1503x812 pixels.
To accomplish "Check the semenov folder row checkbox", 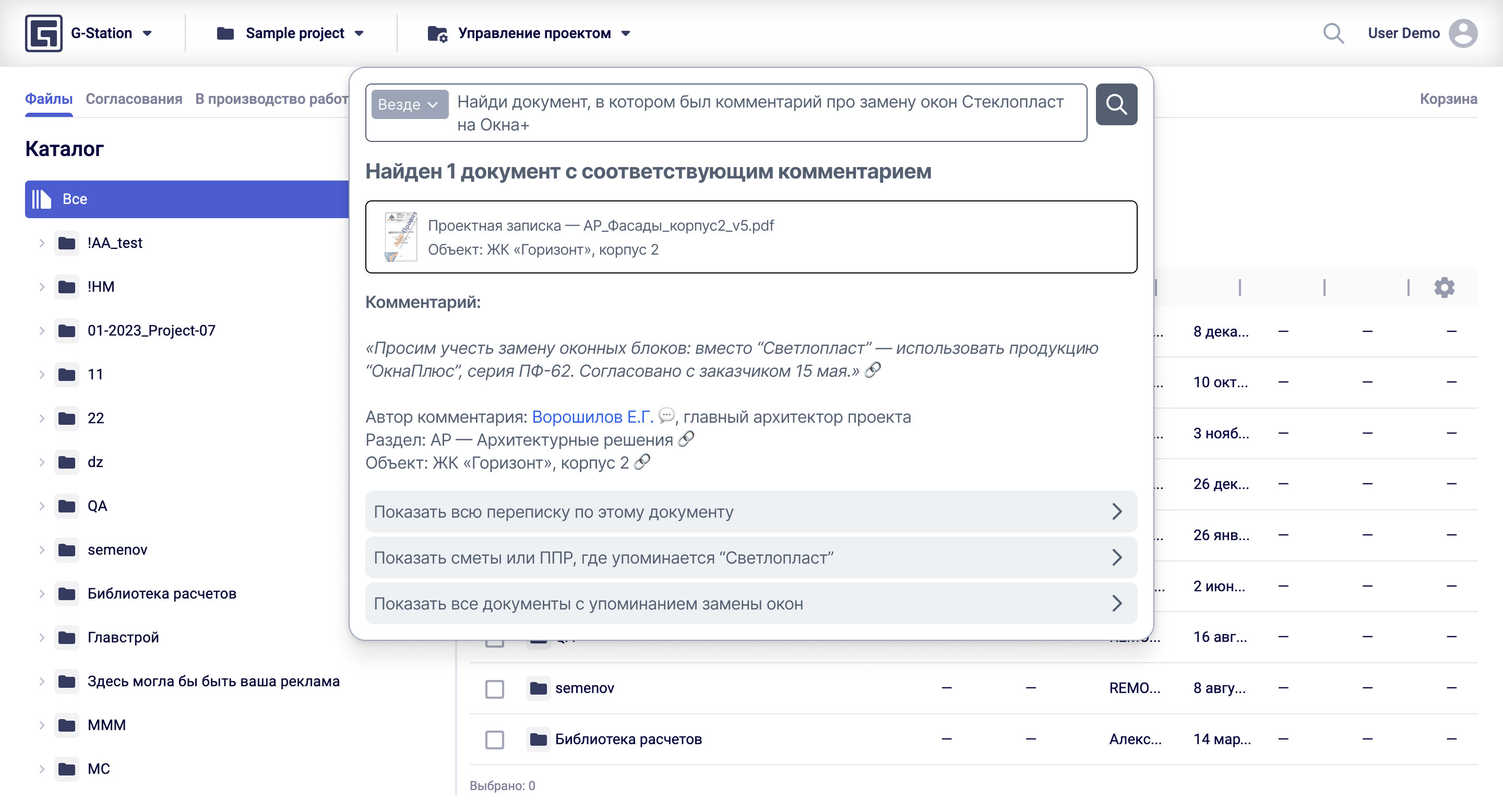I will click(x=494, y=688).
